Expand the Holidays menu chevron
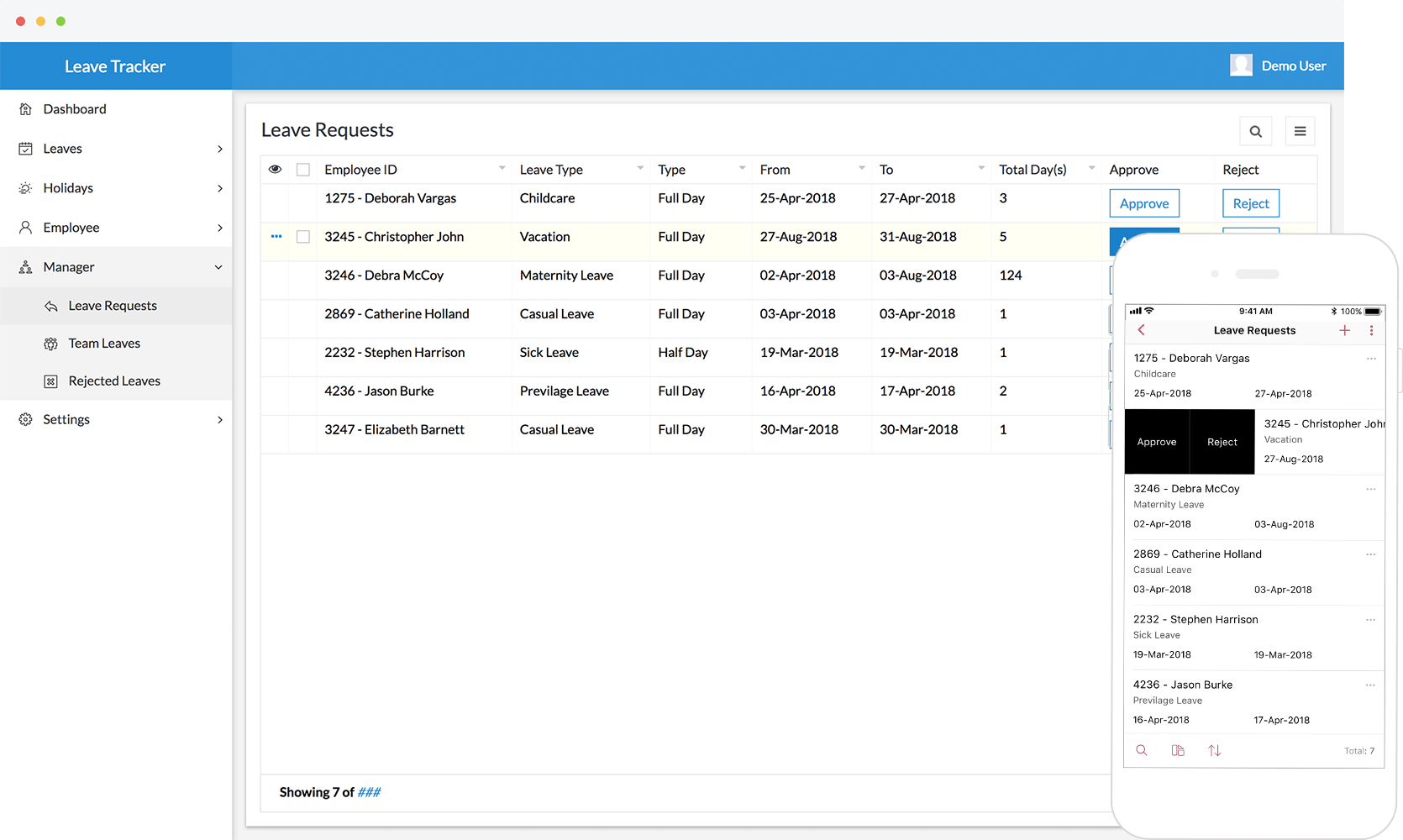Viewport: 1403px width, 840px height. (220, 188)
